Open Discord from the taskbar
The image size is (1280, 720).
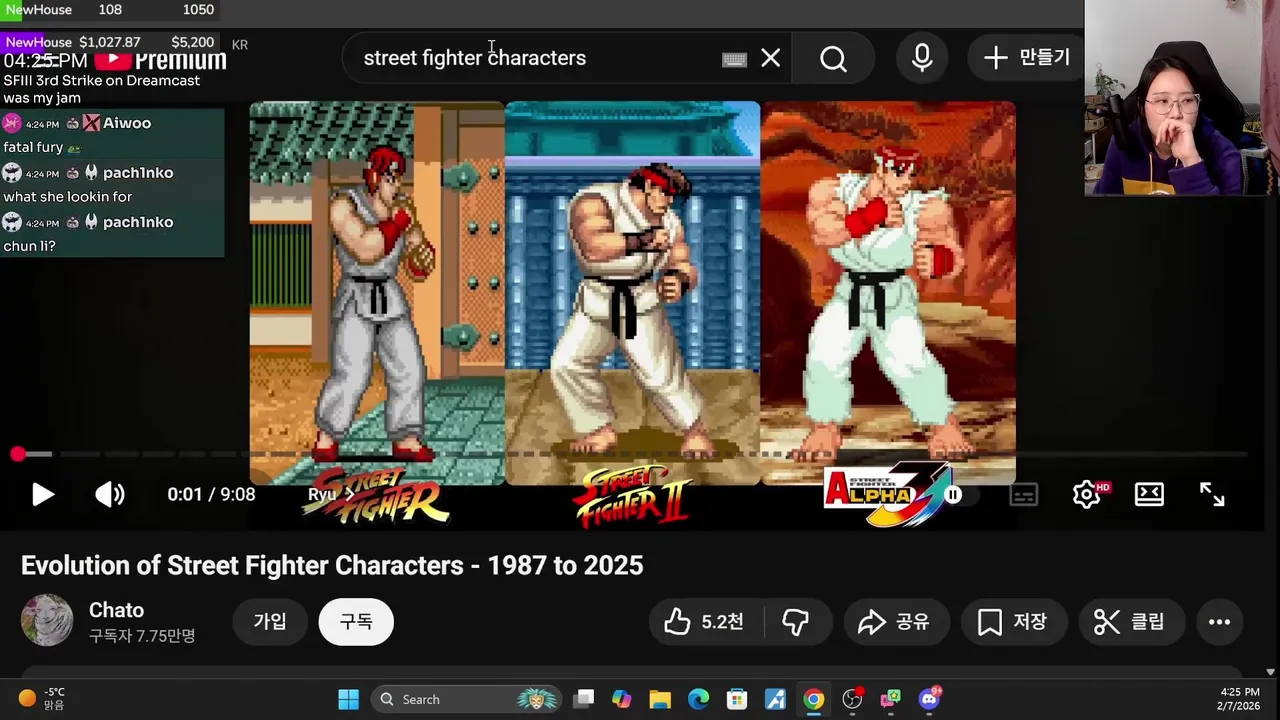929,699
